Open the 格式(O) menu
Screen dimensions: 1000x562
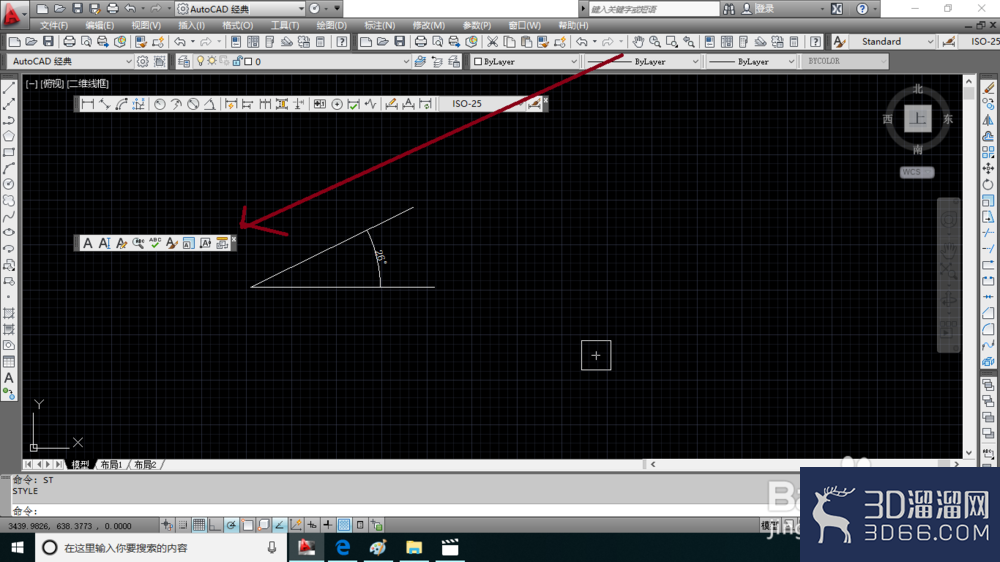point(237,26)
